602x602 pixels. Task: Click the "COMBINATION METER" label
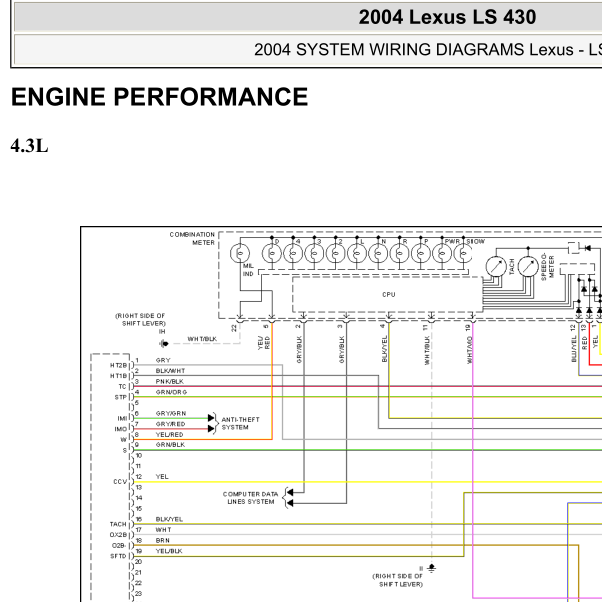[192, 238]
